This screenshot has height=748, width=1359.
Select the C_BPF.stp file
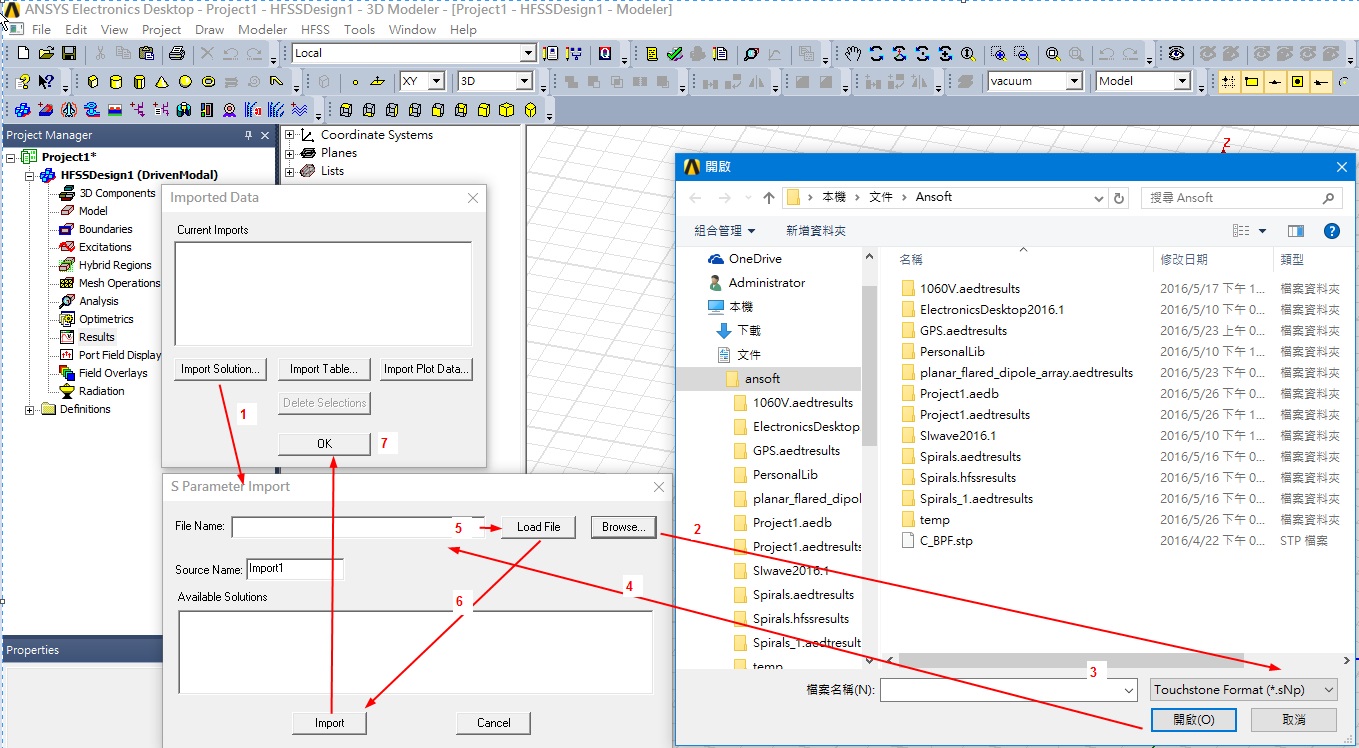click(x=946, y=541)
